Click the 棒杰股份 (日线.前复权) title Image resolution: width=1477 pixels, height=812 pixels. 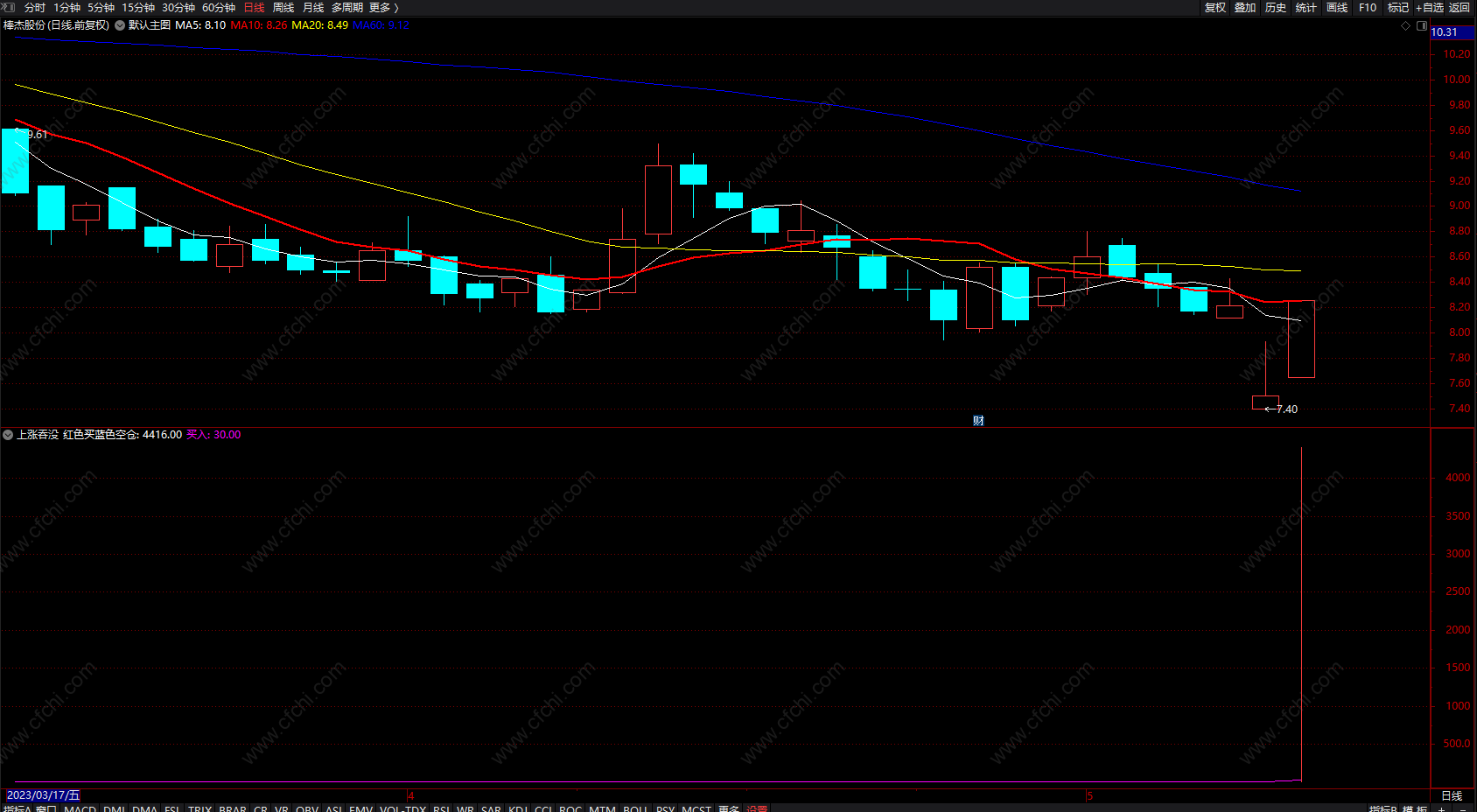coord(56,25)
